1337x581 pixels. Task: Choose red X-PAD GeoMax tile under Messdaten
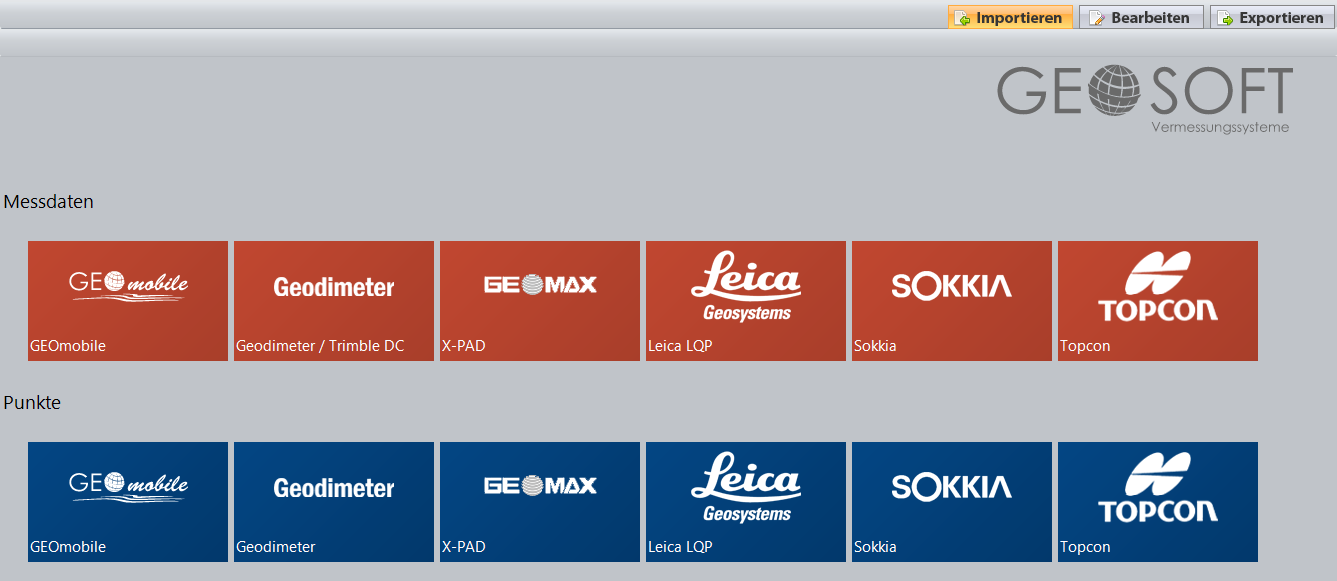pyautogui.click(x=540, y=301)
